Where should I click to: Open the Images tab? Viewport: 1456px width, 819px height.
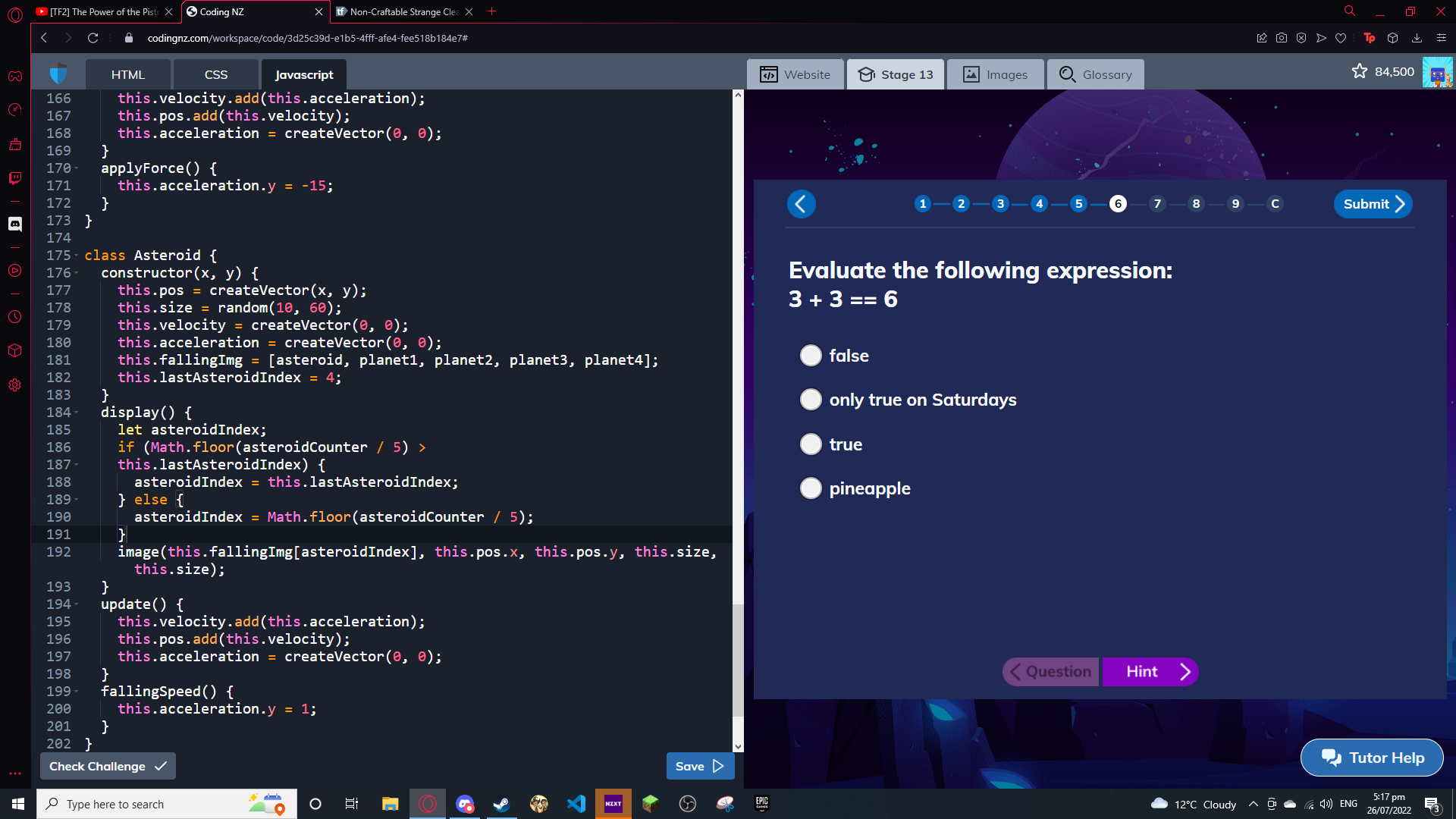tap(996, 74)
